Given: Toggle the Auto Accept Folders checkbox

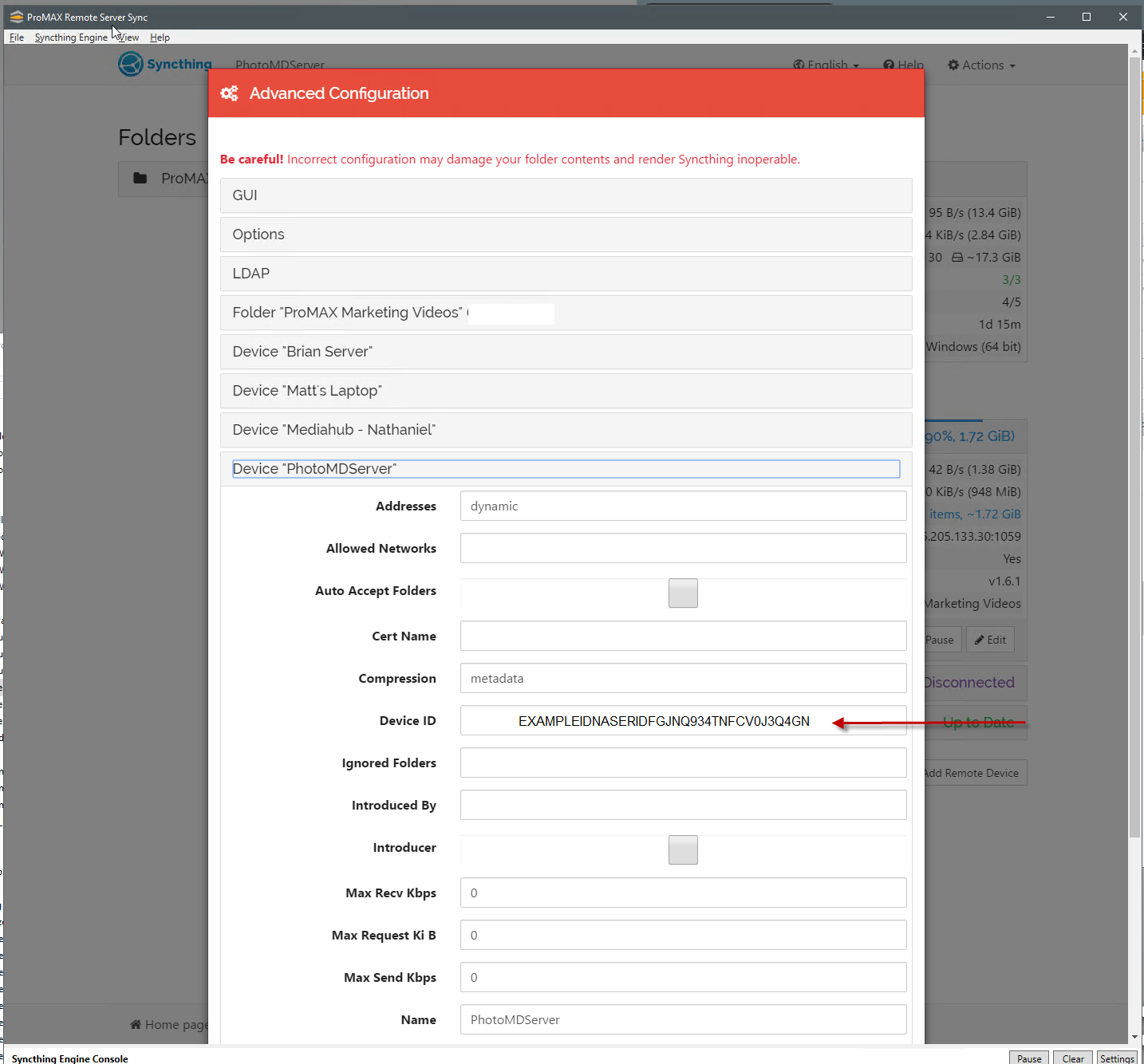Looking at the screenshot, I should tap(683, 593).
